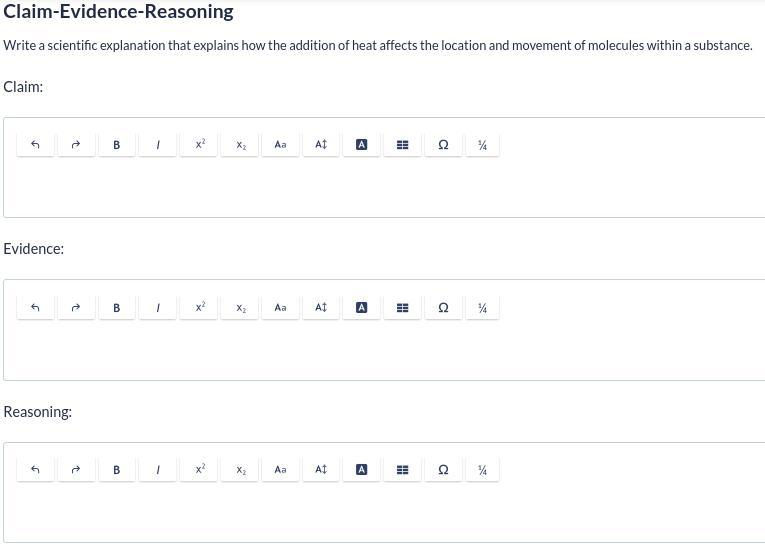Open font size options in Reasoning toolbar
This screenshot has height=546, width=765.
coord(321,470)
